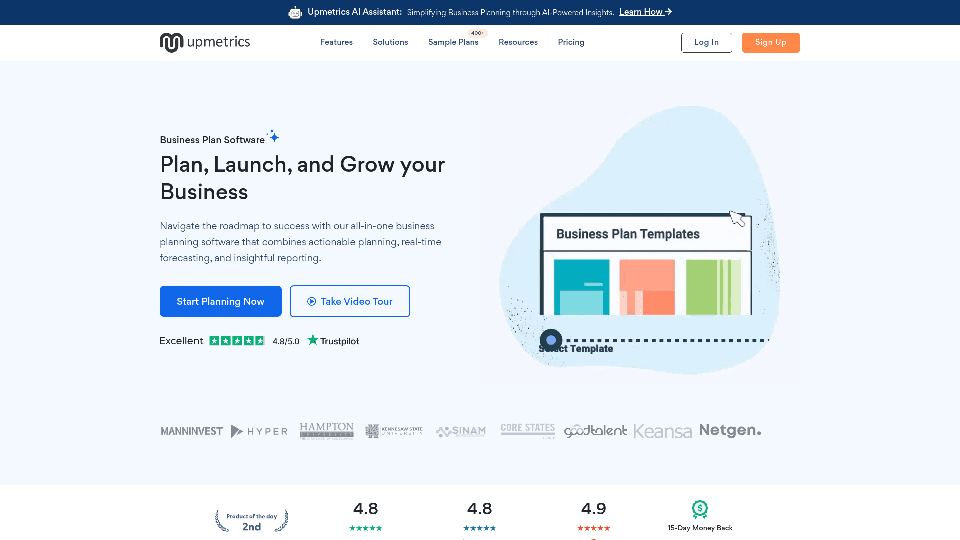The image size is (960, 540).
Task: Click the Keansa logo
Action: point(662,431)
